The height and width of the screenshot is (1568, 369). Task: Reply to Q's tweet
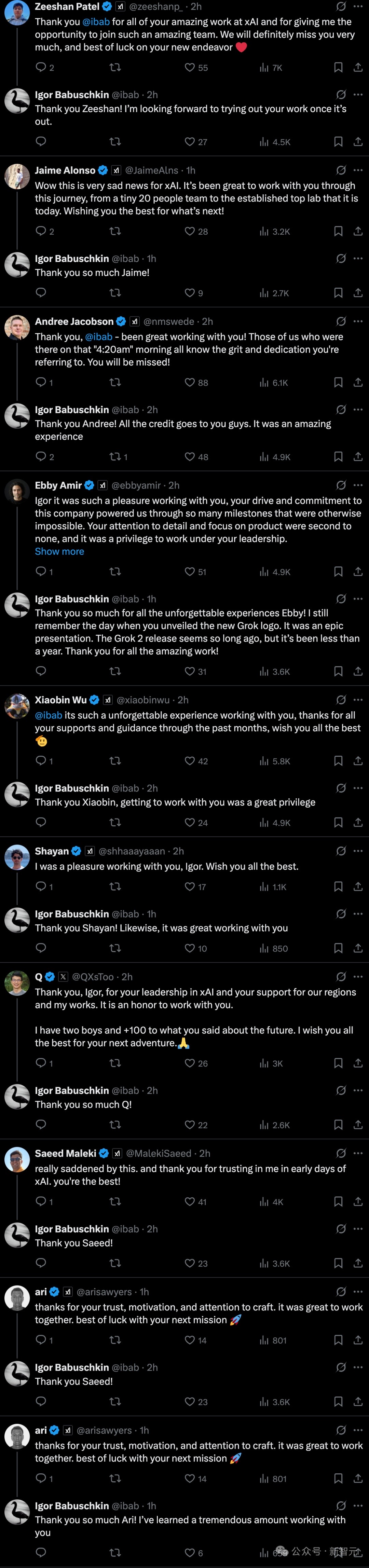41,1063
